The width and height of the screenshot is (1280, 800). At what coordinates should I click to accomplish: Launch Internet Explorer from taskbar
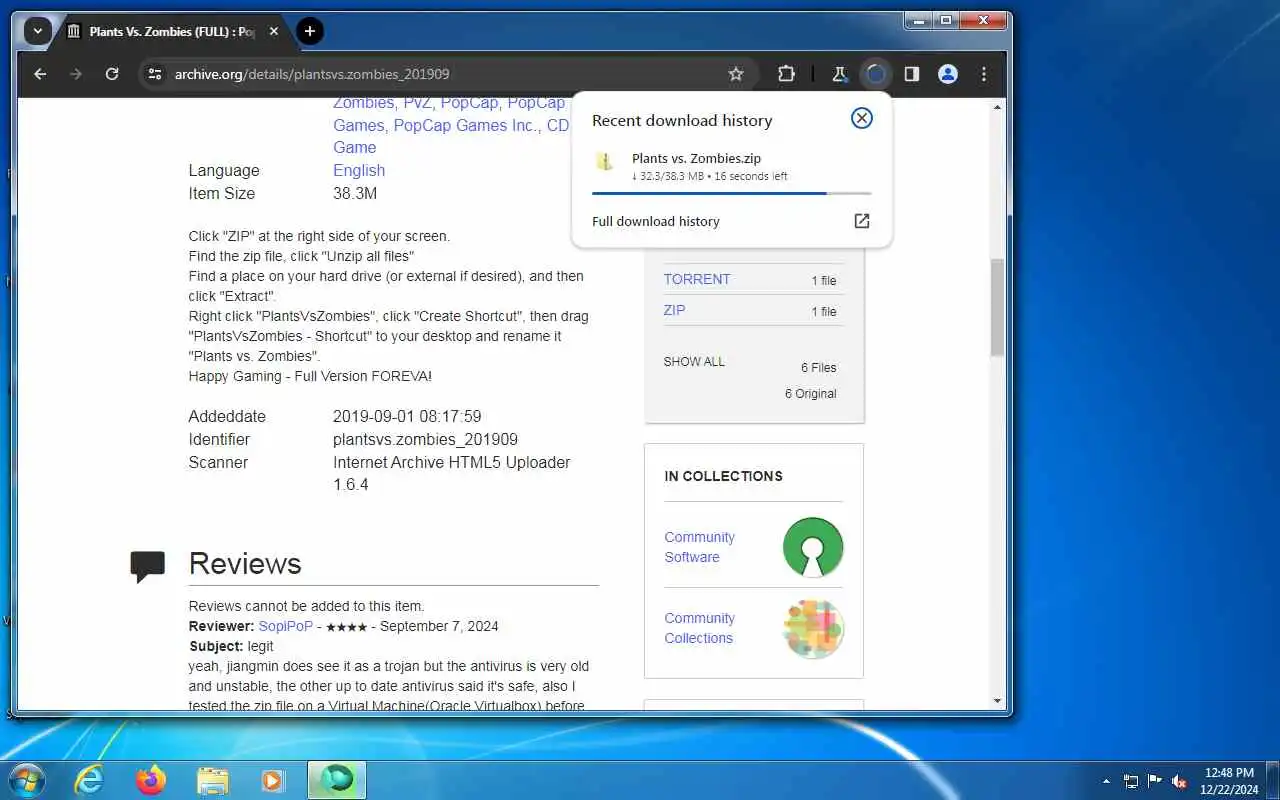tap(90, 780)
